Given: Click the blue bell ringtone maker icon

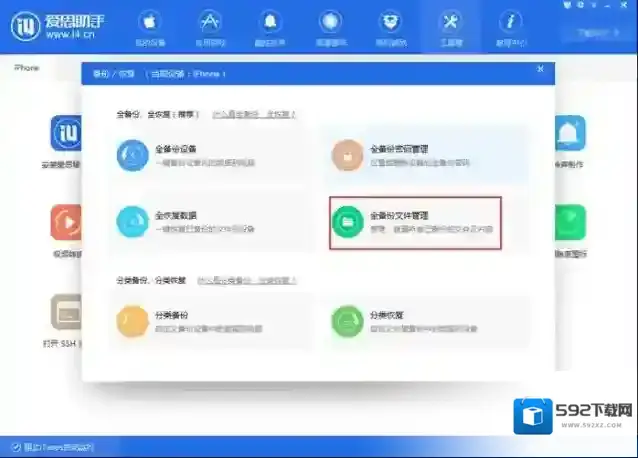Looking at the screenshot, I should pos(570,132).
